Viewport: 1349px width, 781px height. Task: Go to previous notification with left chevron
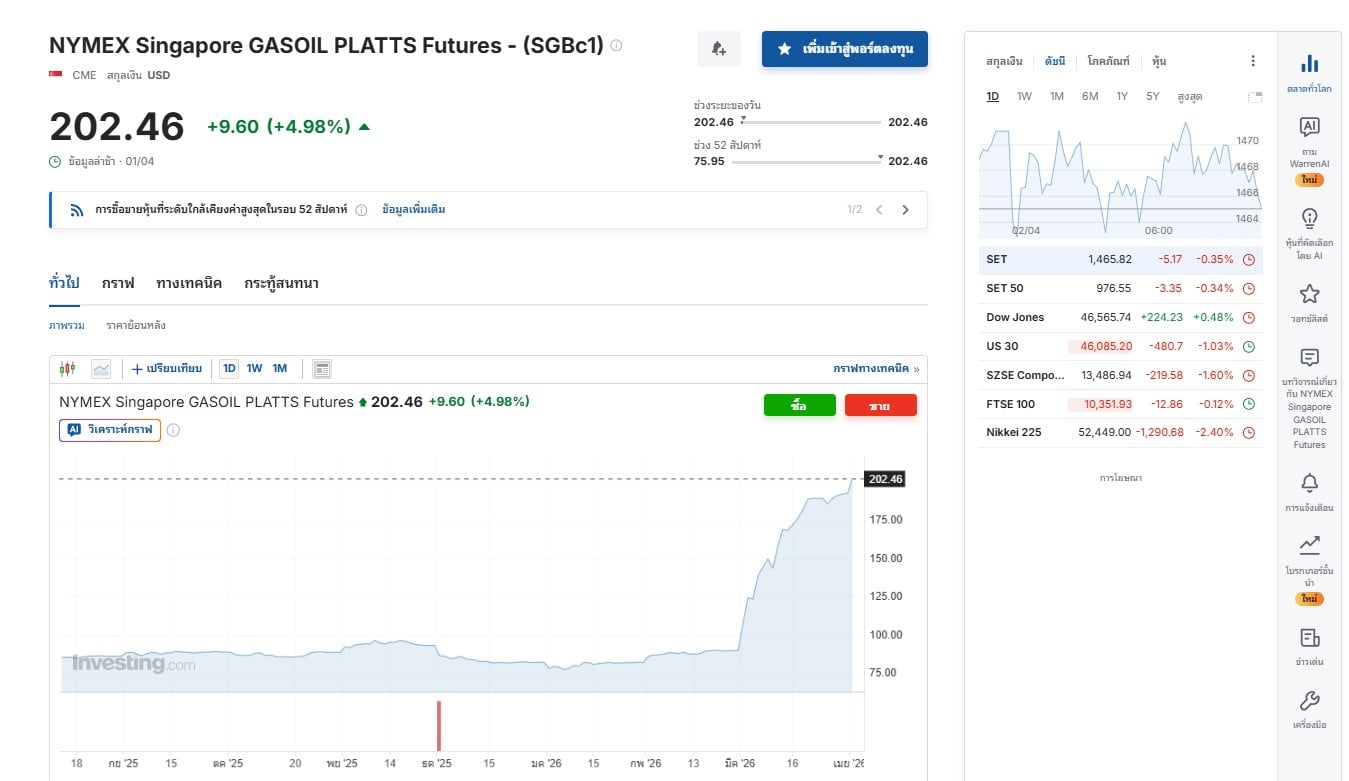(879, 210)
